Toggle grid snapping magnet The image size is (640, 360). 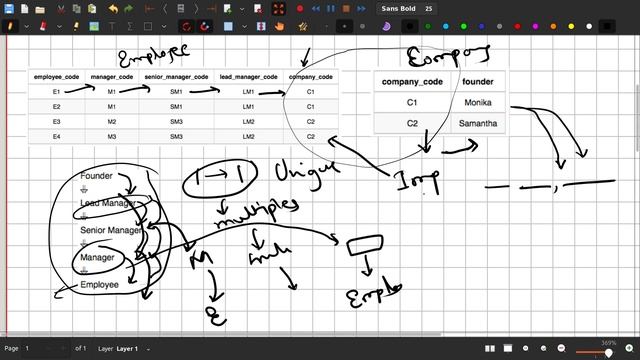[204, 27]
